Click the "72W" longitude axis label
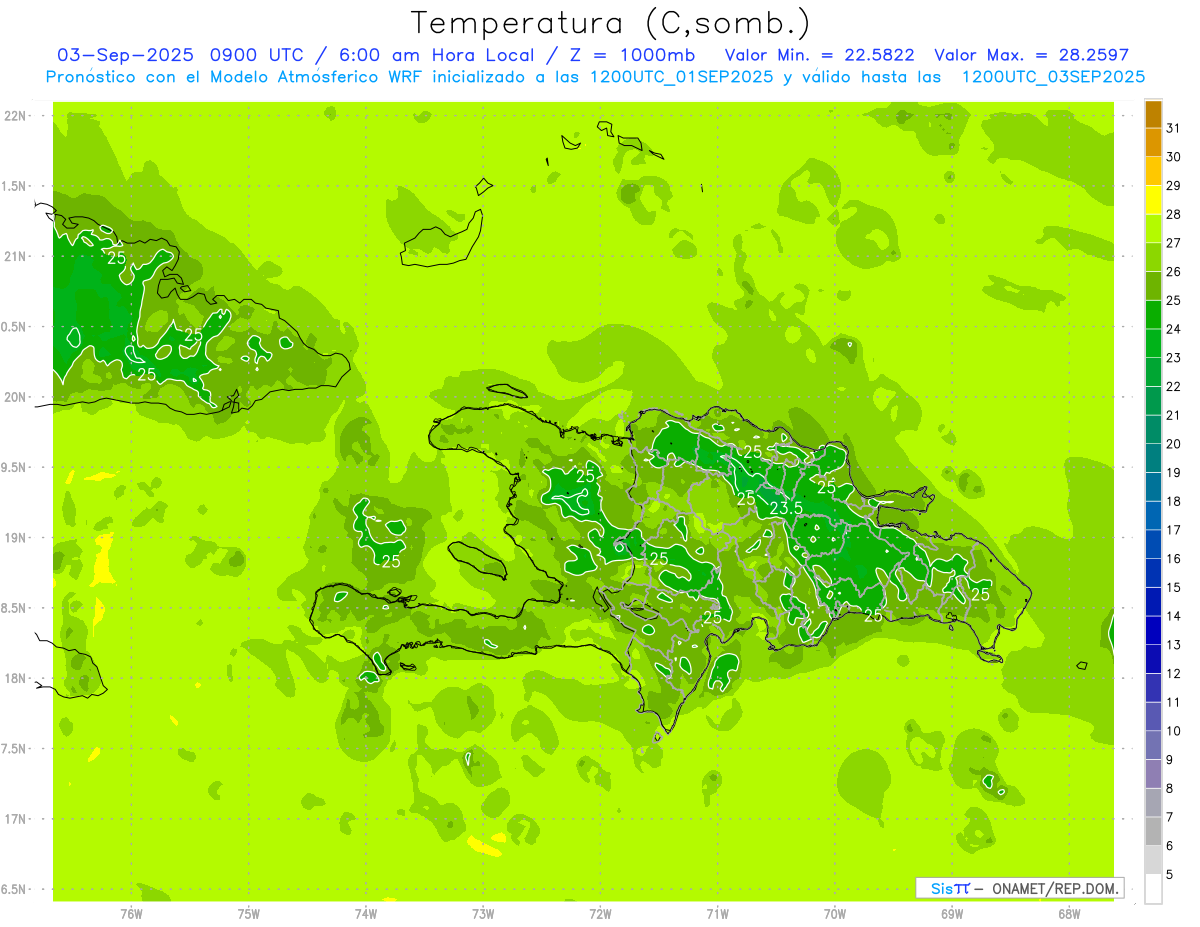Viewport: 1200px width, 927px height. (600, 914)
